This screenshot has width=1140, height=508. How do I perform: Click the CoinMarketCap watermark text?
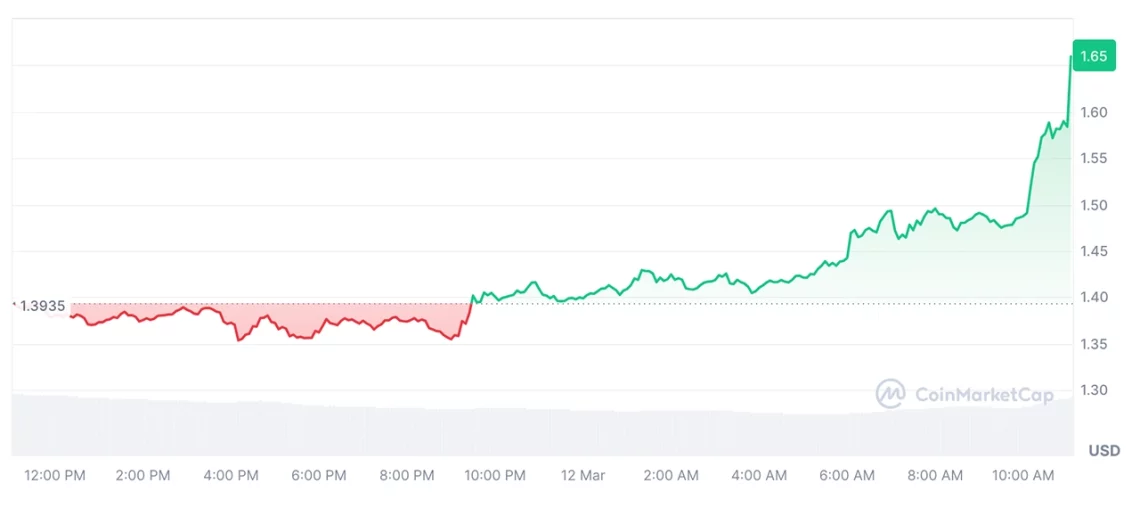coord(984,395)
